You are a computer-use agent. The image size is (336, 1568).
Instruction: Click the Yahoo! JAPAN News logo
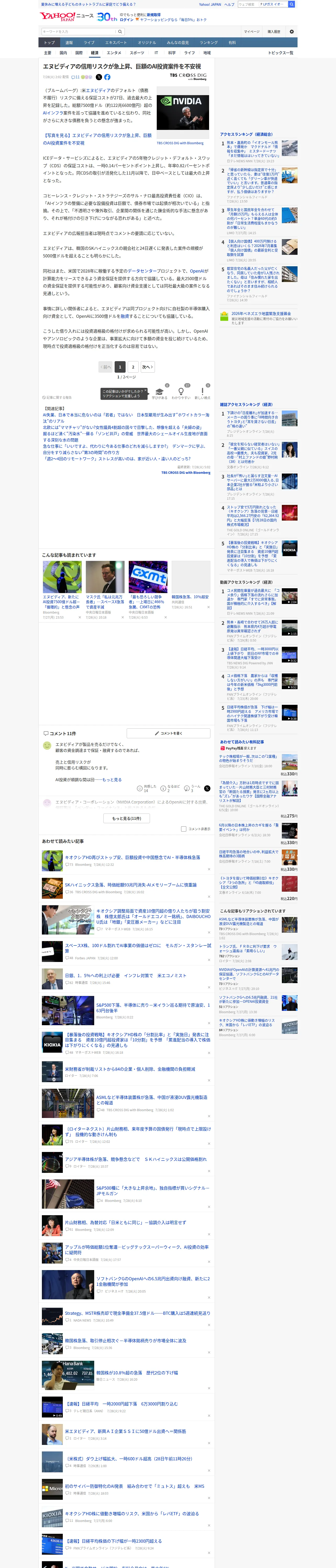tap(67, 16)
